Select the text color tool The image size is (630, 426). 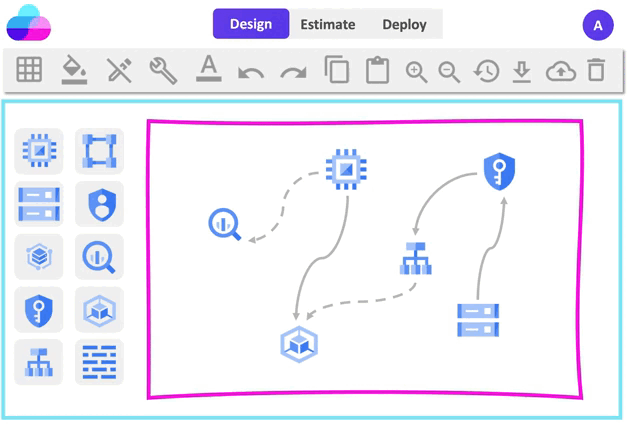[x=209, y=68]
